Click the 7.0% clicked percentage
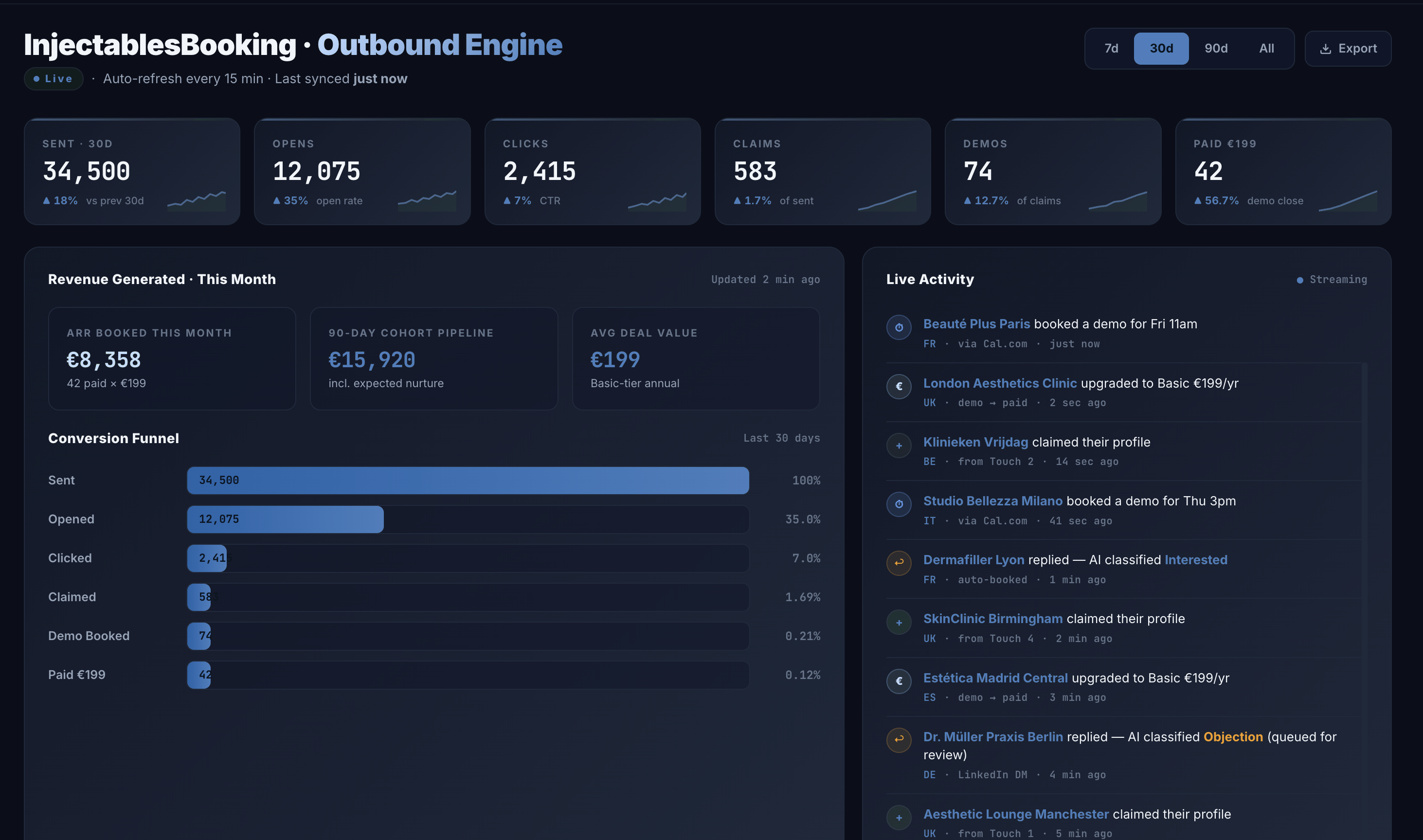This screenshot has width=1423, height=840. coord(806,558)
